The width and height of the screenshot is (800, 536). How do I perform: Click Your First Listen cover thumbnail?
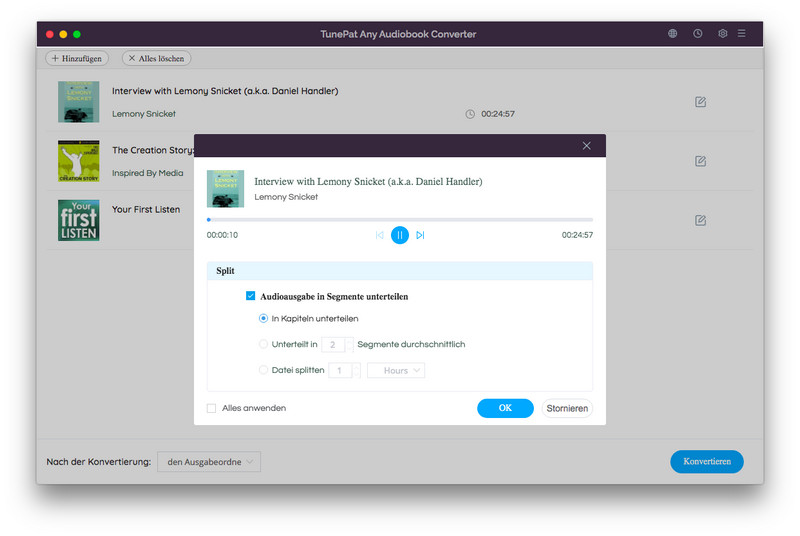[x=79, y=220]
